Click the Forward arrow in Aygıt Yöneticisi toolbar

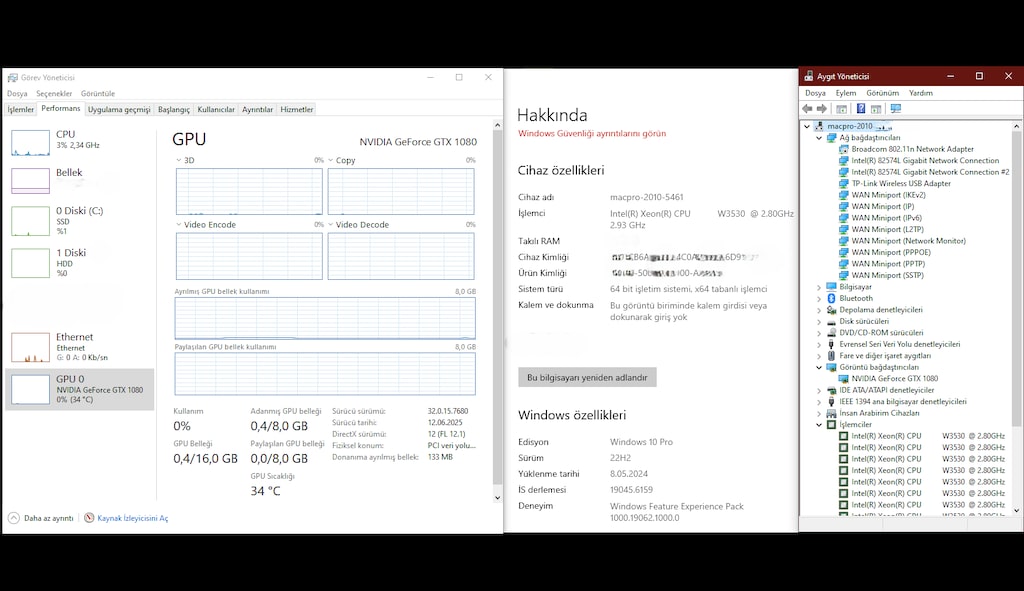click(822, 109)
